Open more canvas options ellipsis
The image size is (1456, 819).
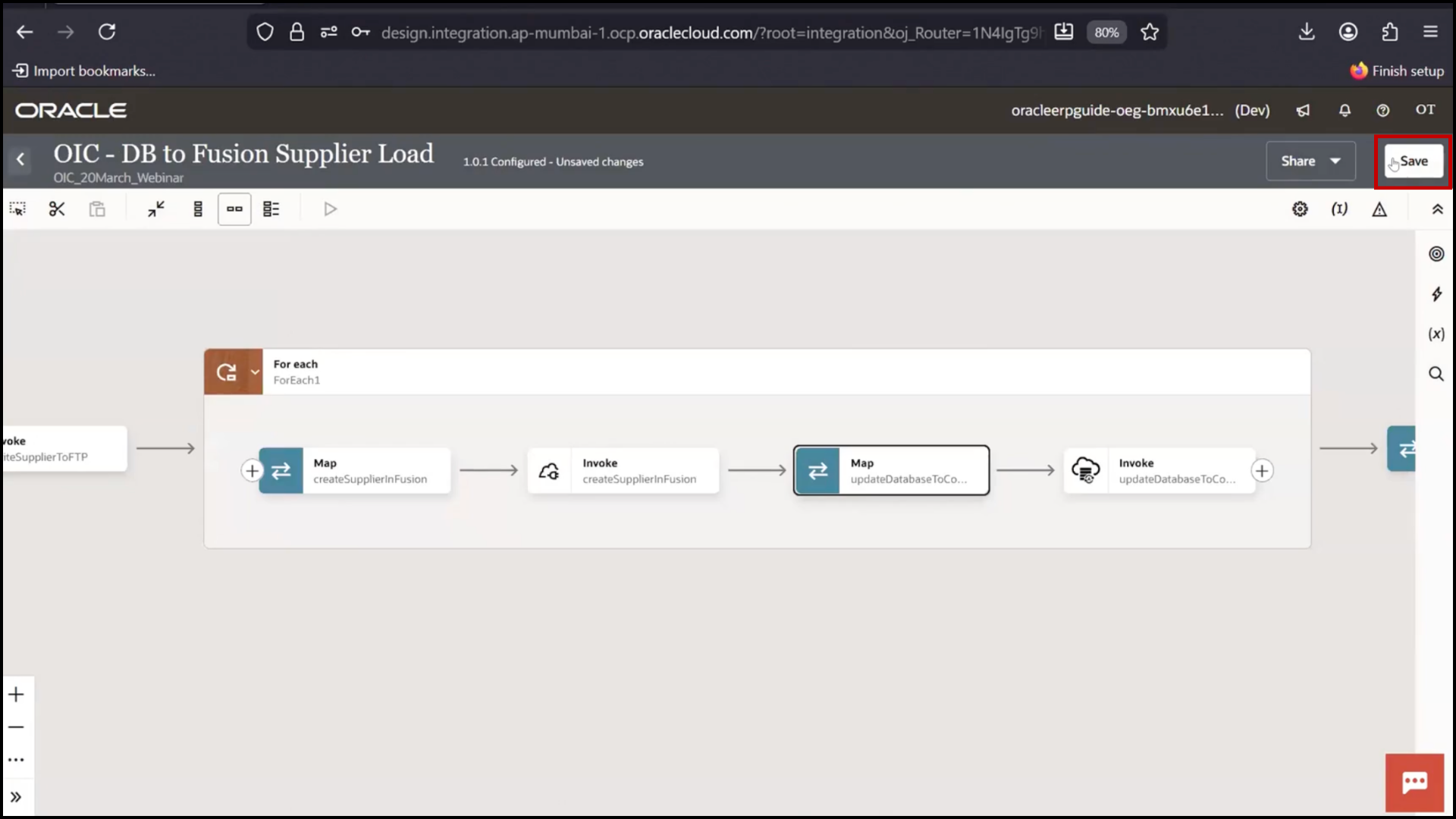16,760
